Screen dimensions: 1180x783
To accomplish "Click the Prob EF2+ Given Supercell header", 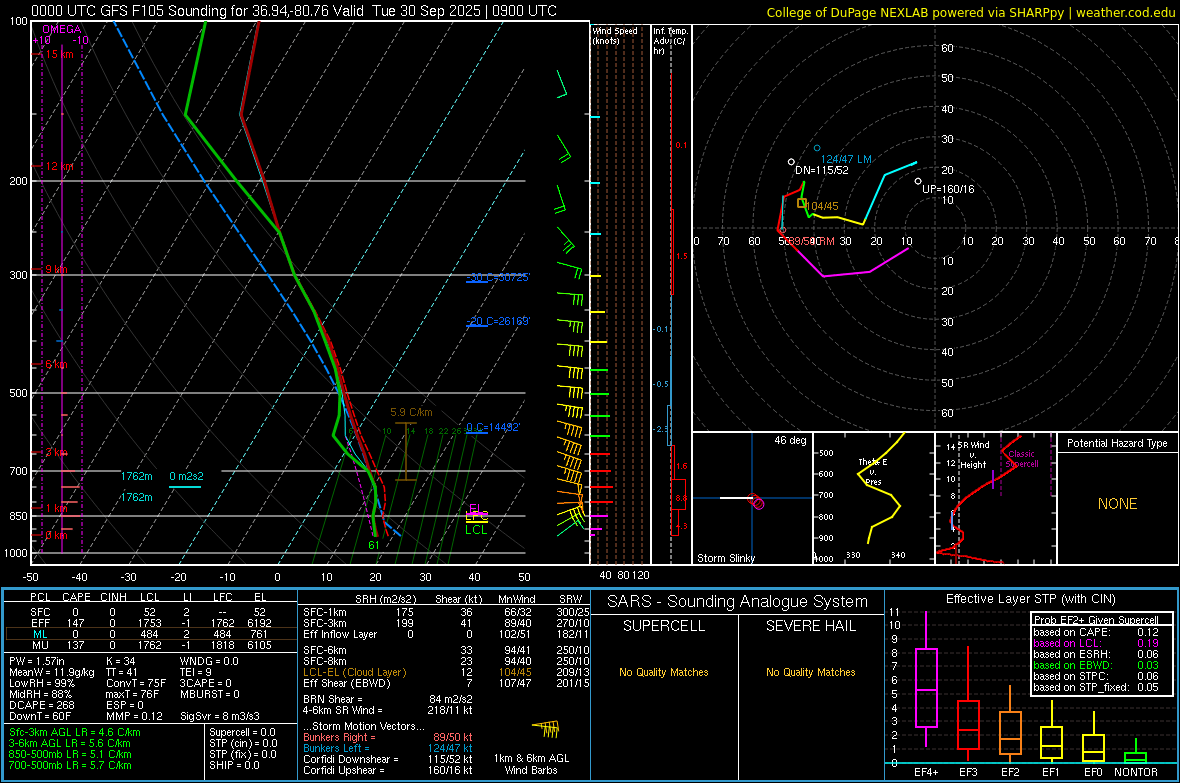I will tap(1096, 620).
